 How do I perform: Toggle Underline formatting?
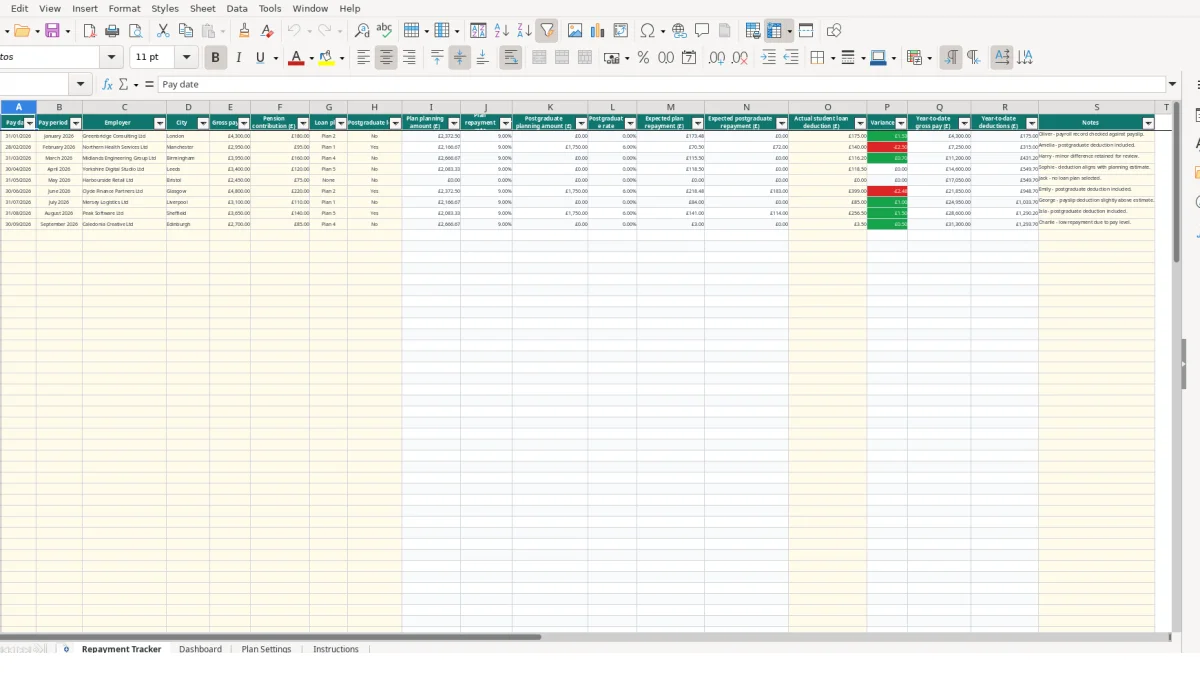click(260, 58)
